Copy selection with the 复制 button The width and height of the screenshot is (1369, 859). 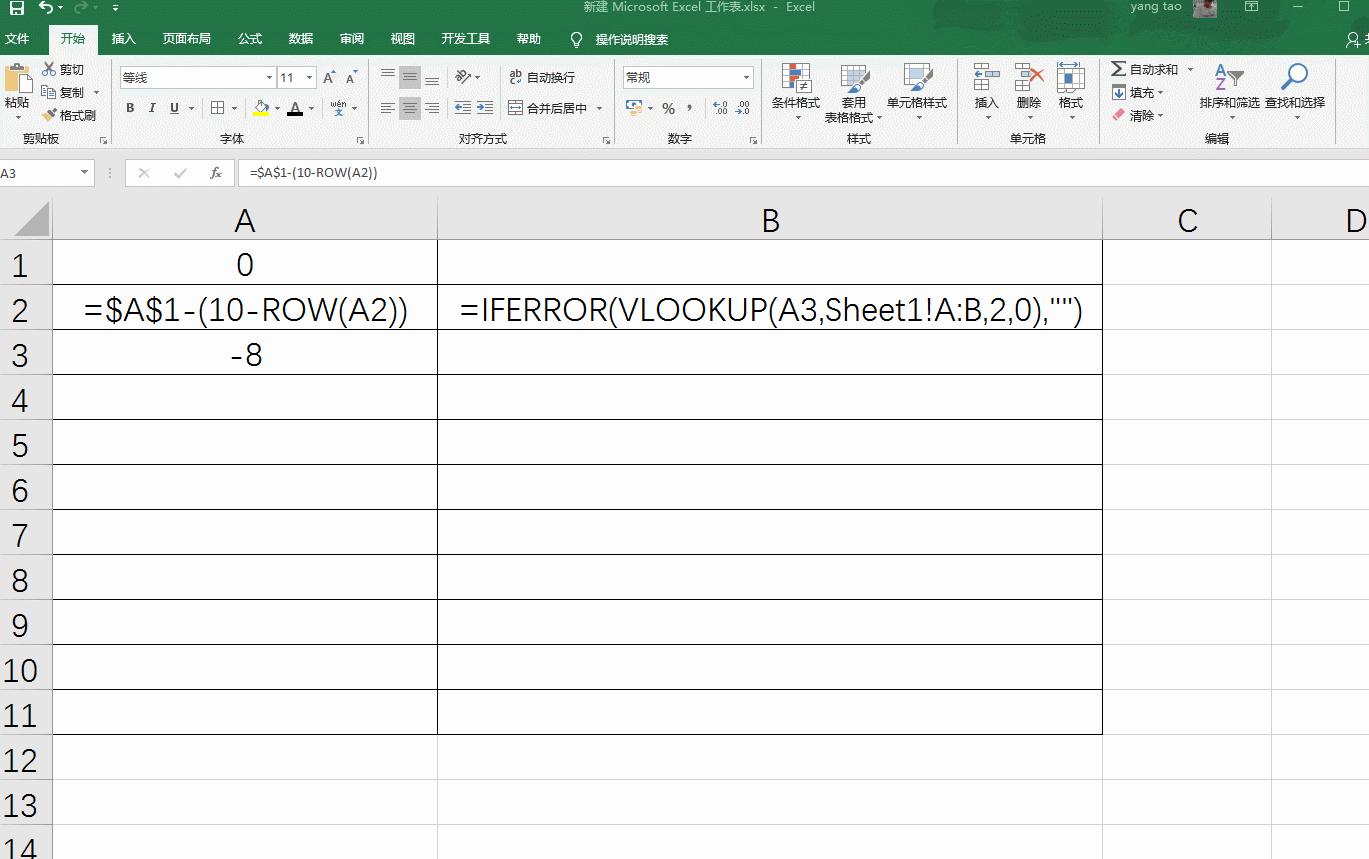tap(64, 92)
